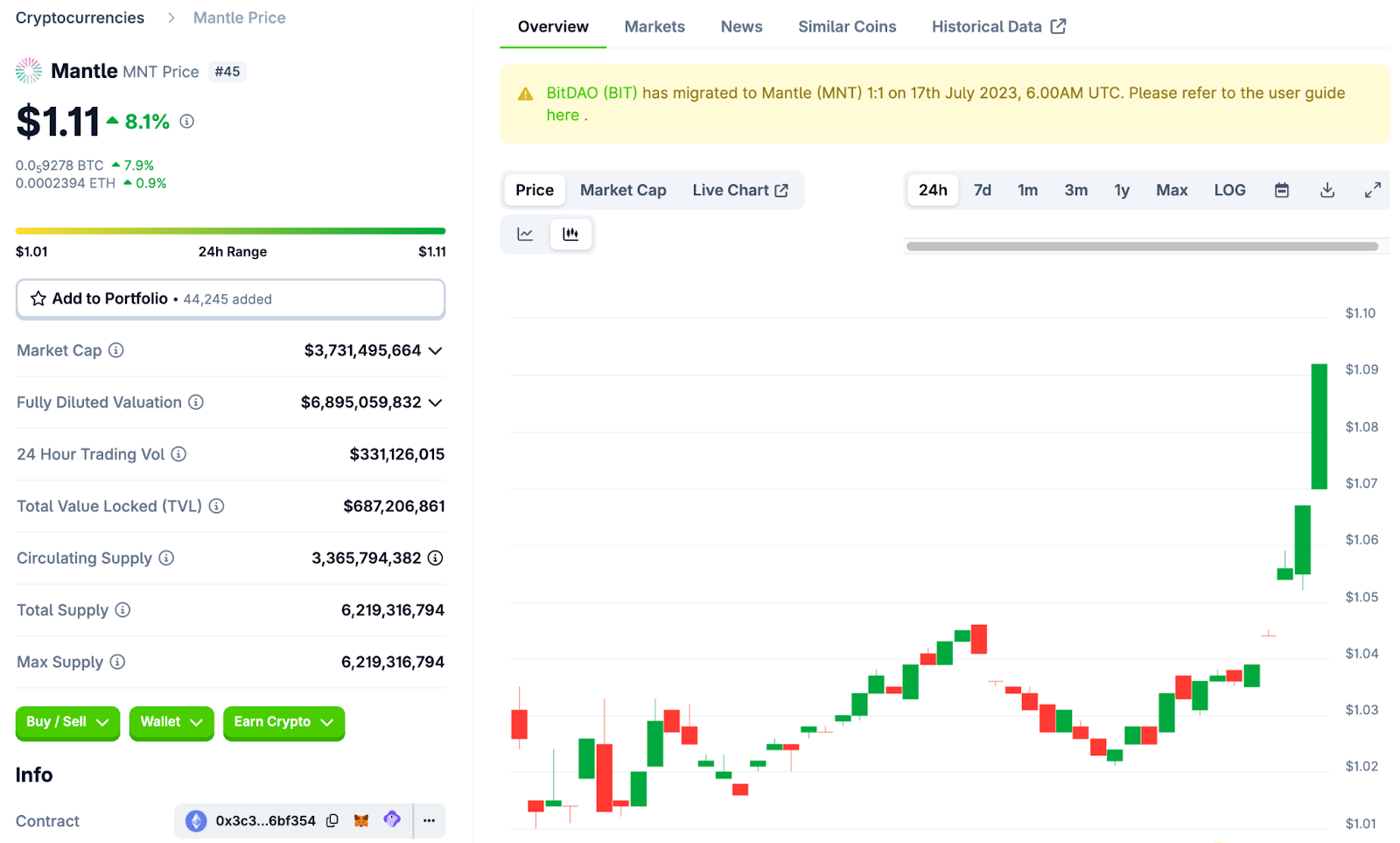Open the Markets tab

click(654, 26)
